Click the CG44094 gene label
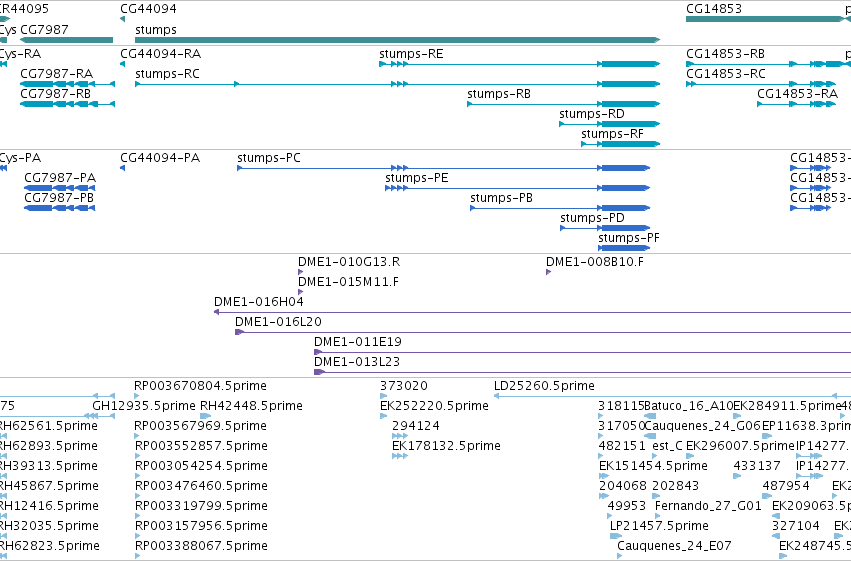The image size is (851, 561). click(x=148, y=9)
